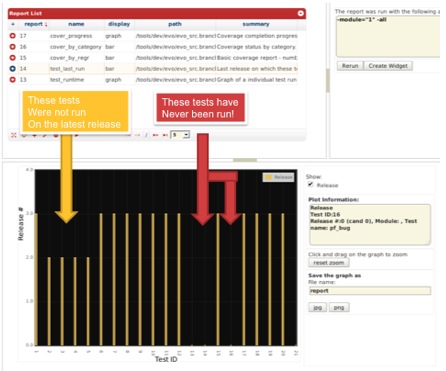Click the plus icon in table header

13,24
